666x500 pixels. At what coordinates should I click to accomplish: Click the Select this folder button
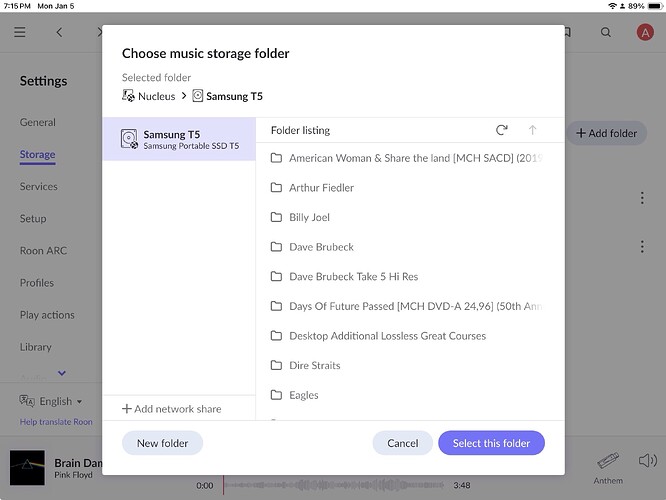491,443
